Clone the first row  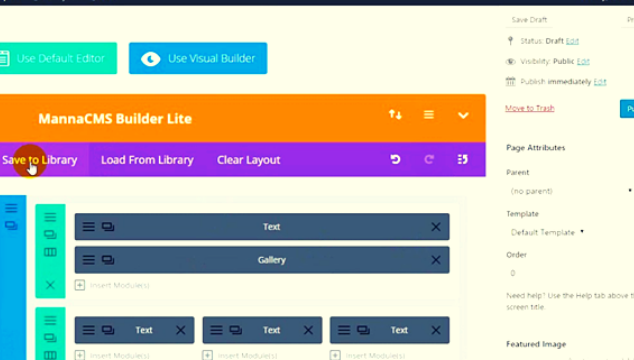pyautogui.click(x=50, y=235)
